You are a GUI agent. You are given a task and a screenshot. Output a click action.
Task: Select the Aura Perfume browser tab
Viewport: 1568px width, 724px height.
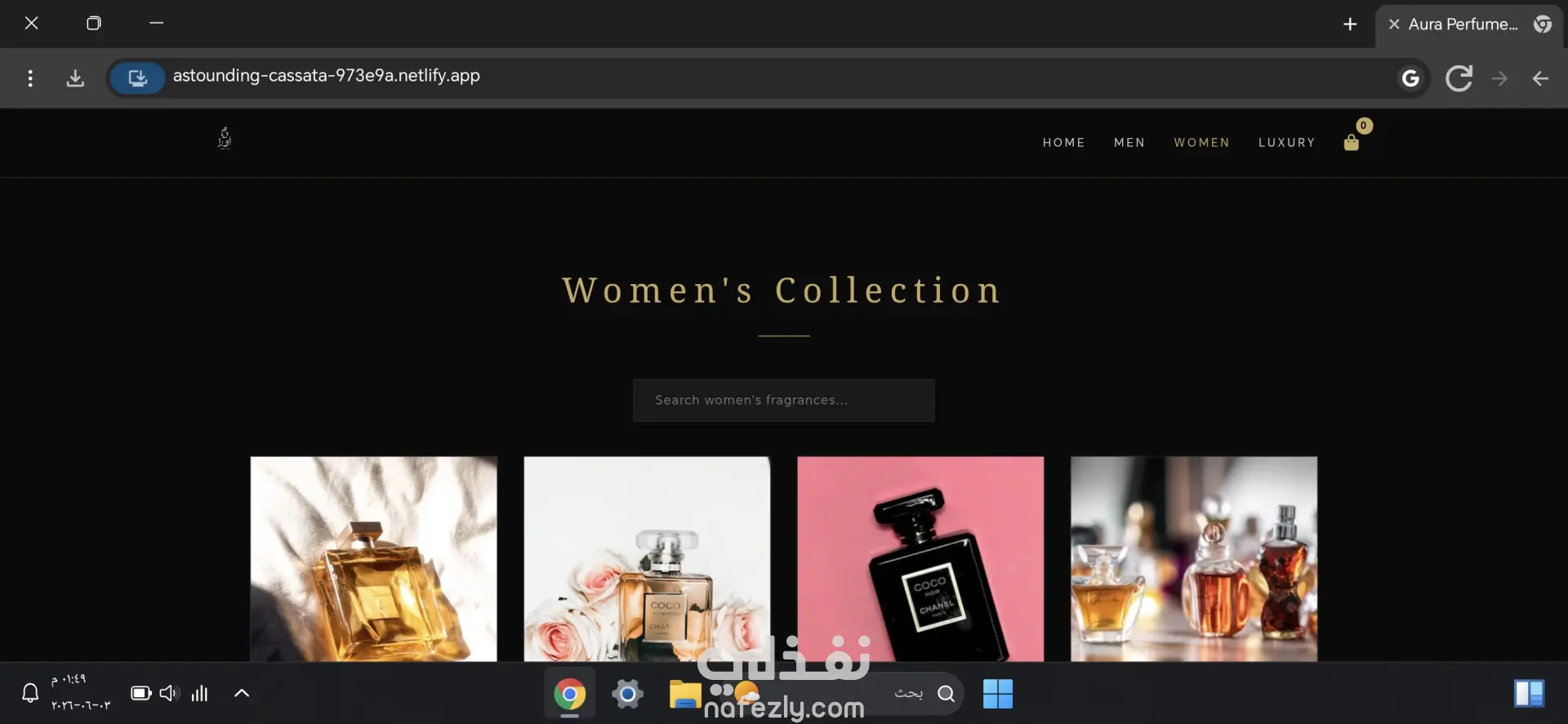tap(1469, 24)
